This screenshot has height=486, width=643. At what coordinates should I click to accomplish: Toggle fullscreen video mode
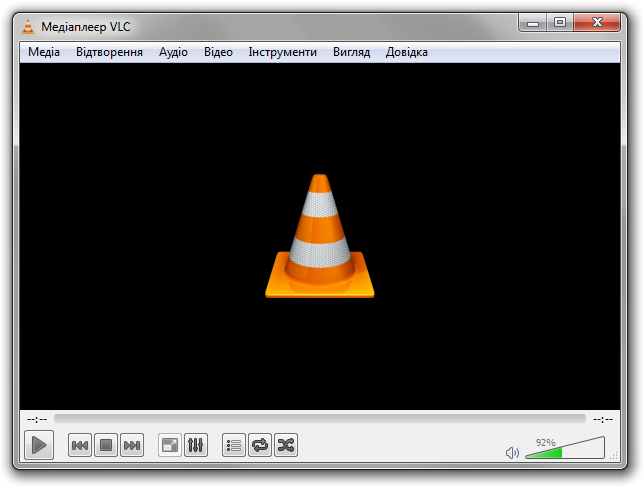[170, 445]
